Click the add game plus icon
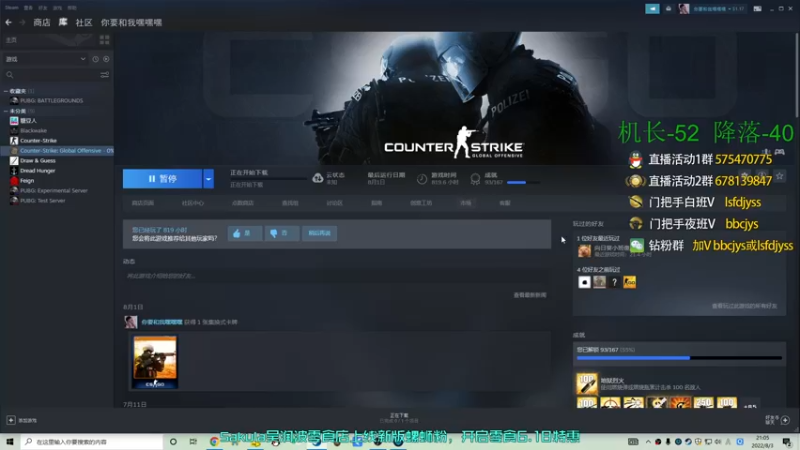This screenshot has height=450, width=800. coord(11,420)
